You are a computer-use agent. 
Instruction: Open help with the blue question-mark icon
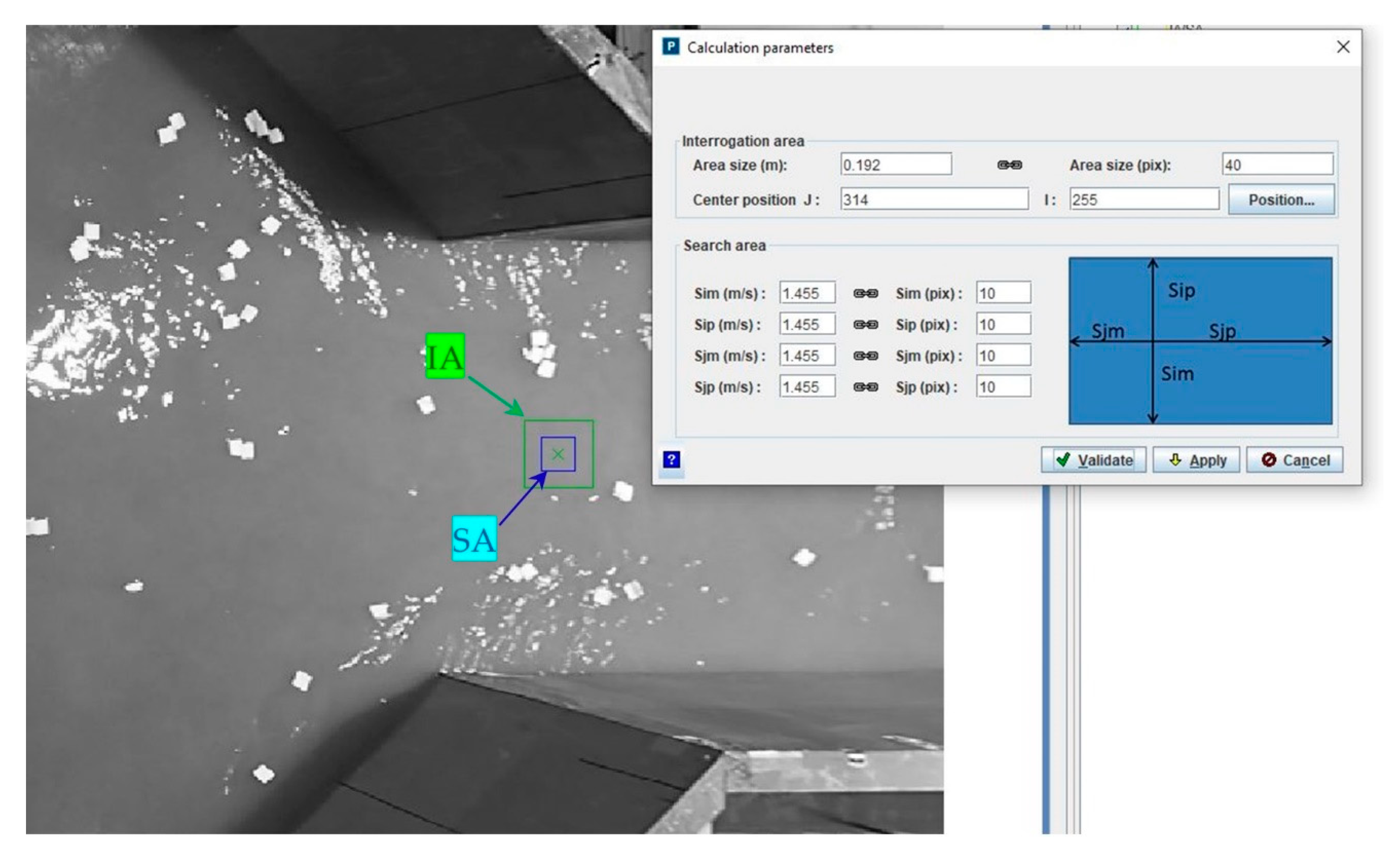[671, 460]
